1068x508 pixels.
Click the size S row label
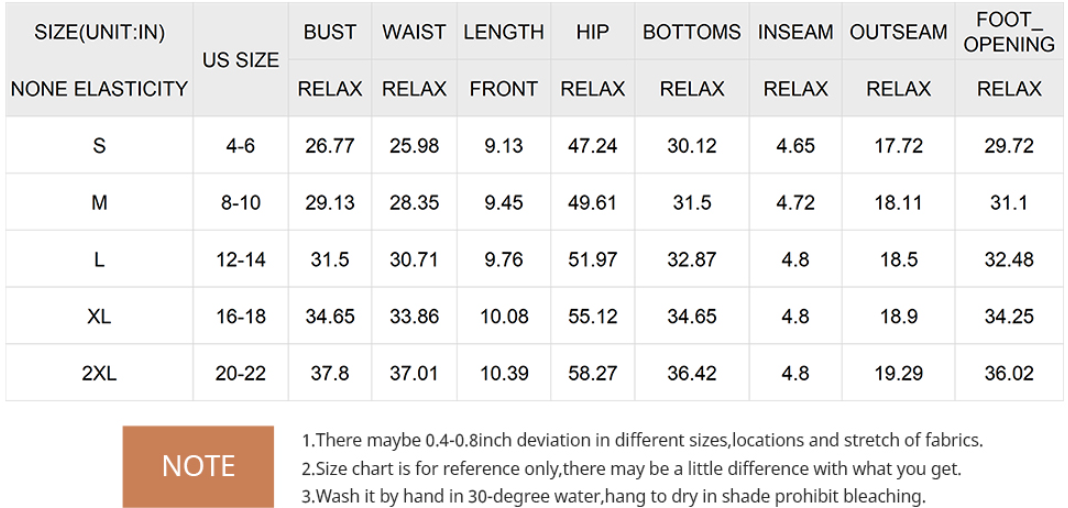click(x=99, y=146)
